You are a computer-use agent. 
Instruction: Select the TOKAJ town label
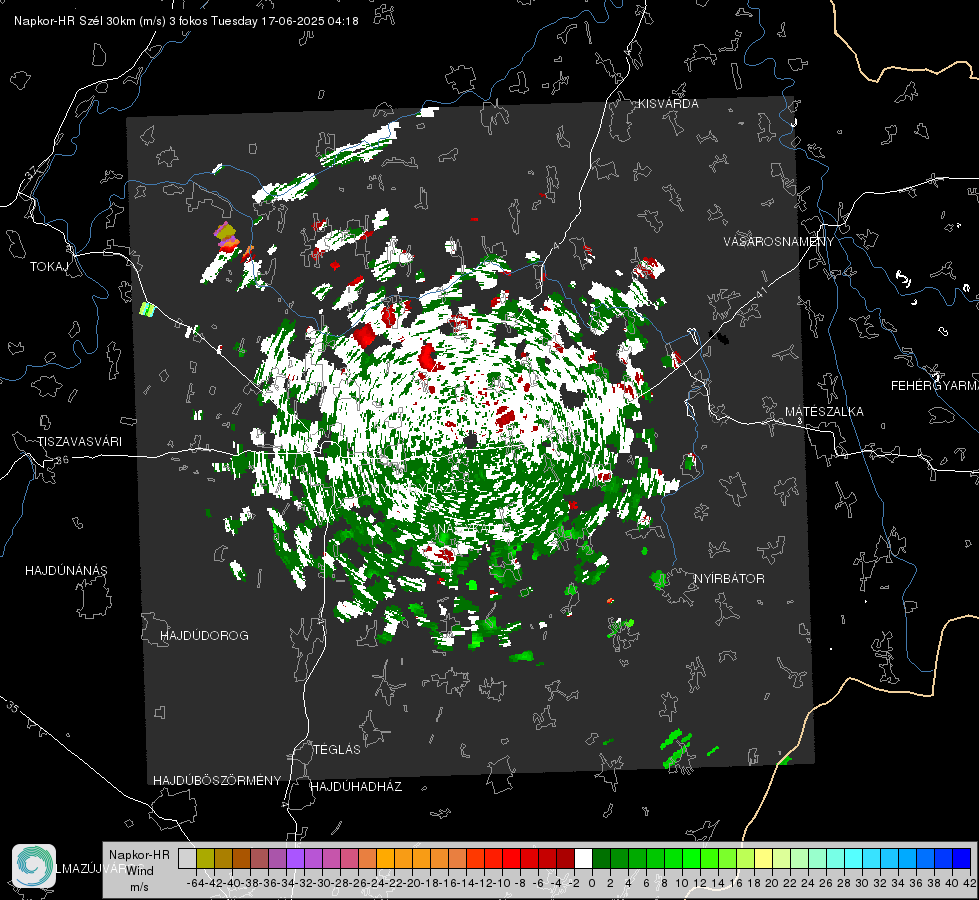click(x=49, y=267)
